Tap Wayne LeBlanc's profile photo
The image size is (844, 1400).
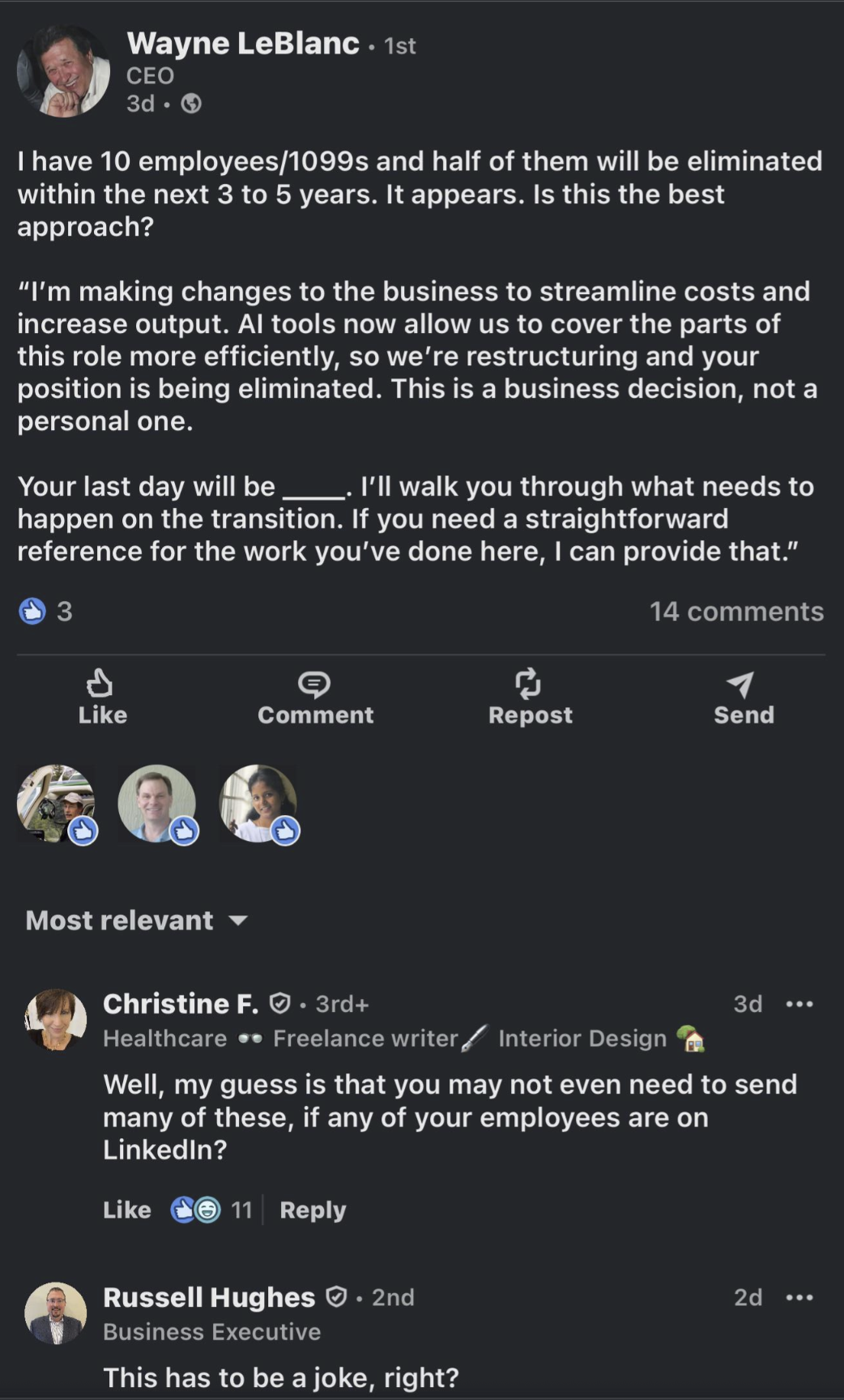[63, 71]
